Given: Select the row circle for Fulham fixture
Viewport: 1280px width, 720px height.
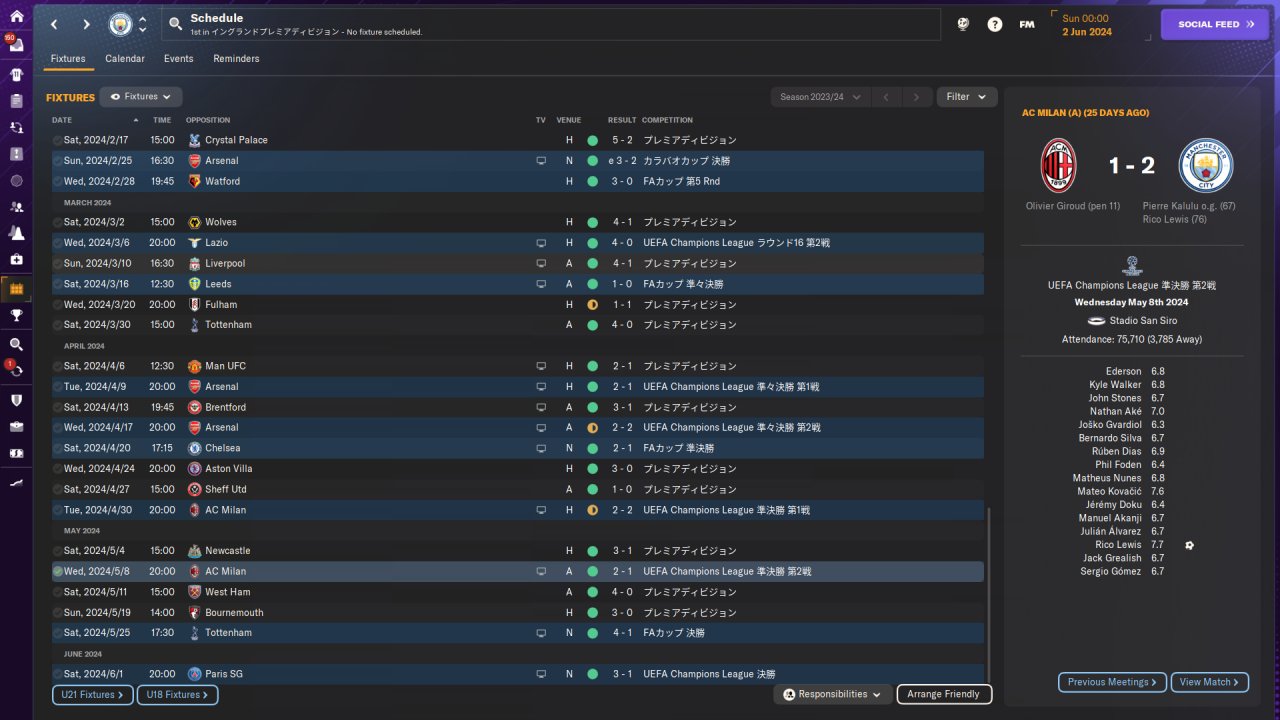Looking at the screenshot, I should coord(58,304).
